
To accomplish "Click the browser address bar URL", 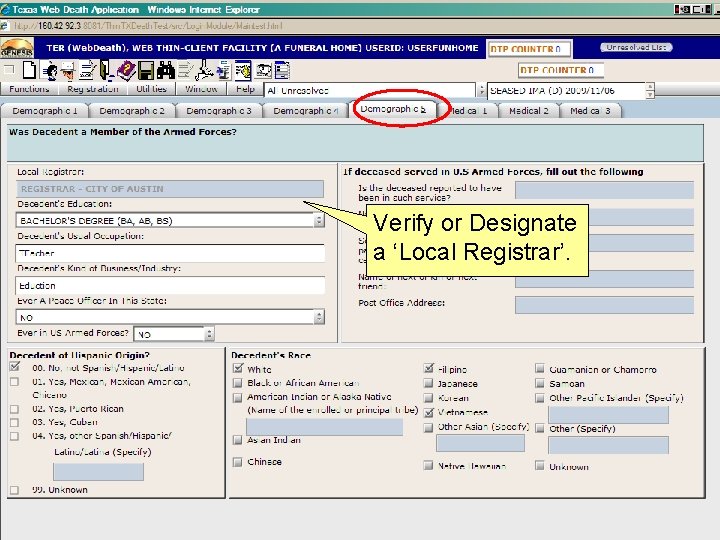I will click(148, 26).
